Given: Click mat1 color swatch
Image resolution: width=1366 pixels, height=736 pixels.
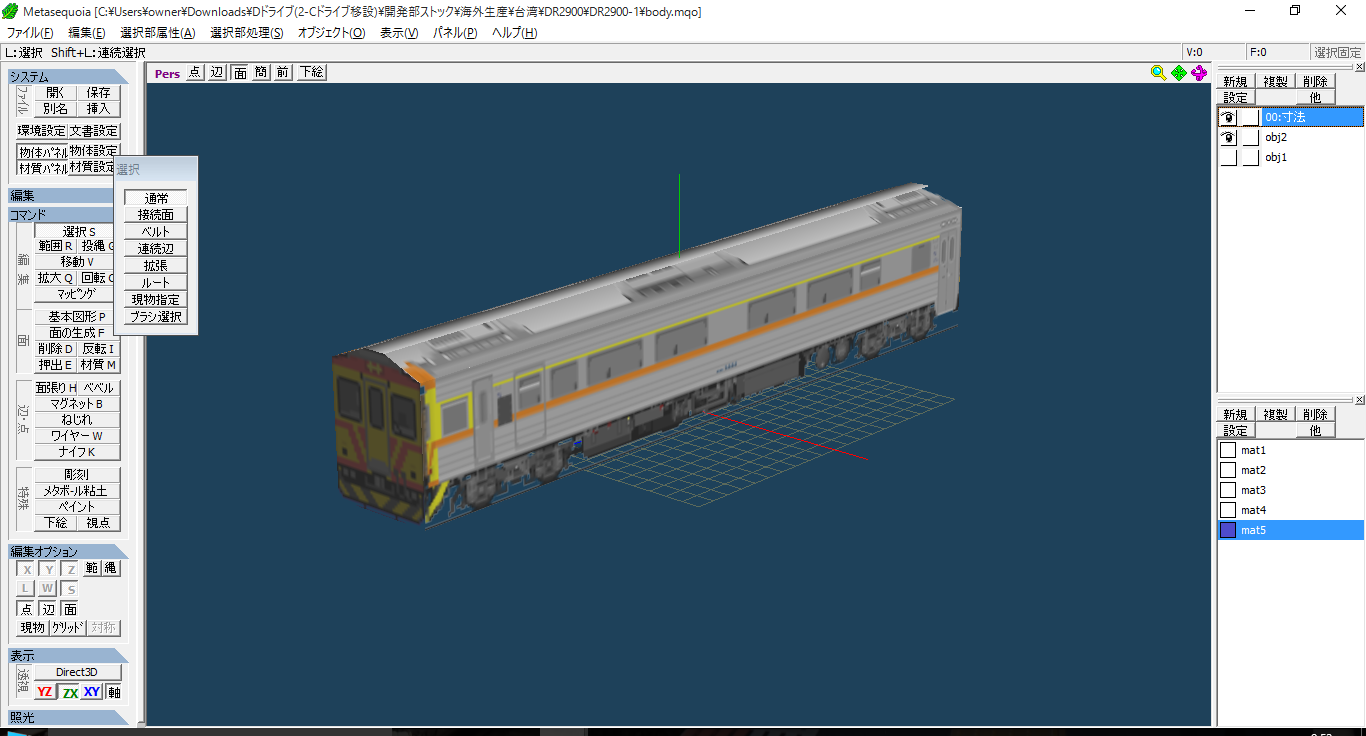Looking at the screenshot, I should (1228, 450).
